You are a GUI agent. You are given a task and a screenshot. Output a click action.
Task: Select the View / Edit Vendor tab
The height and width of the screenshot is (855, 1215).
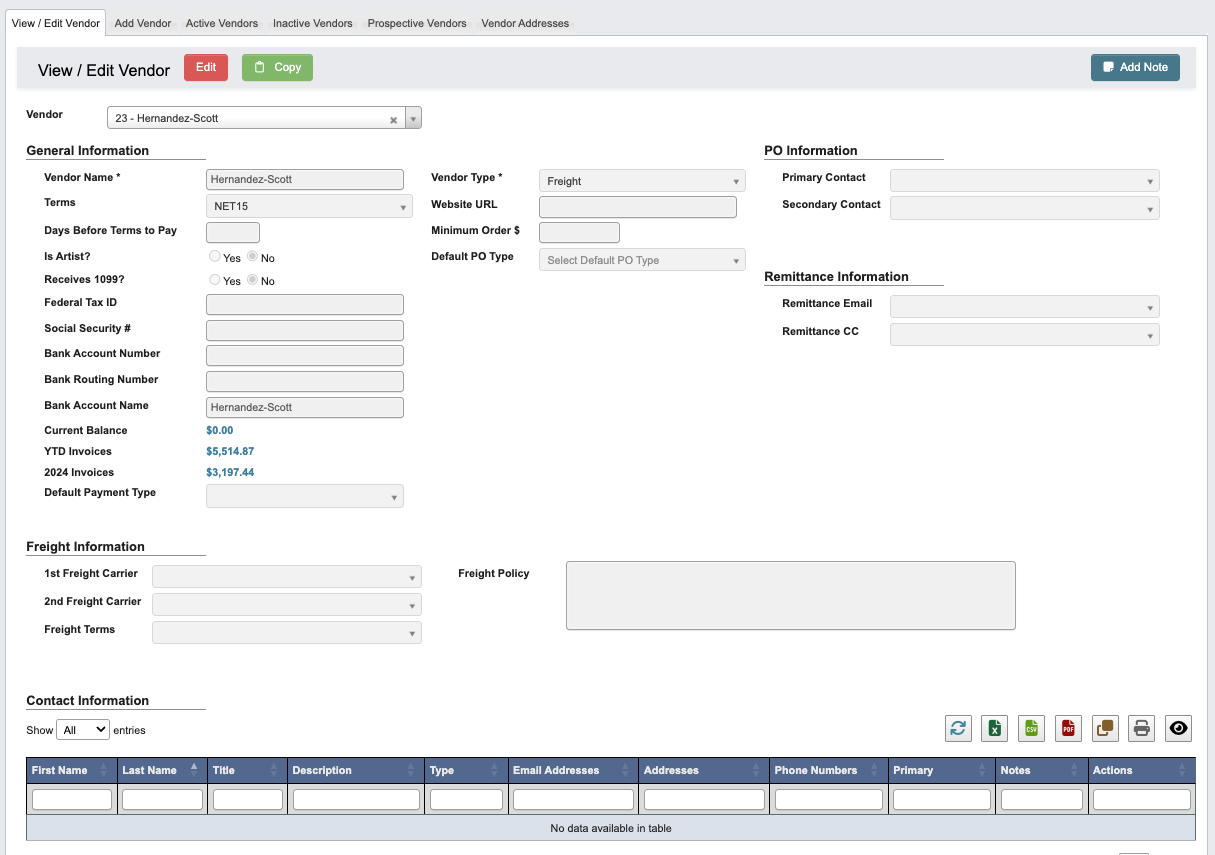(x=56, y=23)
